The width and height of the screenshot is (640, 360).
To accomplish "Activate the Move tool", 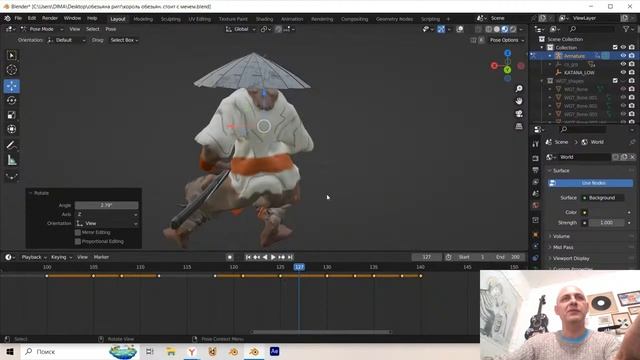I will (x=11, y=86).
